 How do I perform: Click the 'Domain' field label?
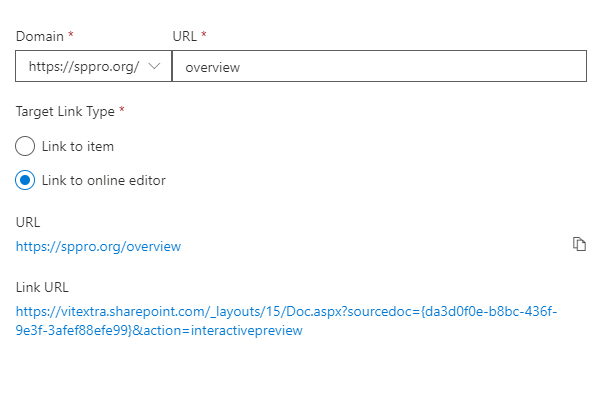[40, 36]
